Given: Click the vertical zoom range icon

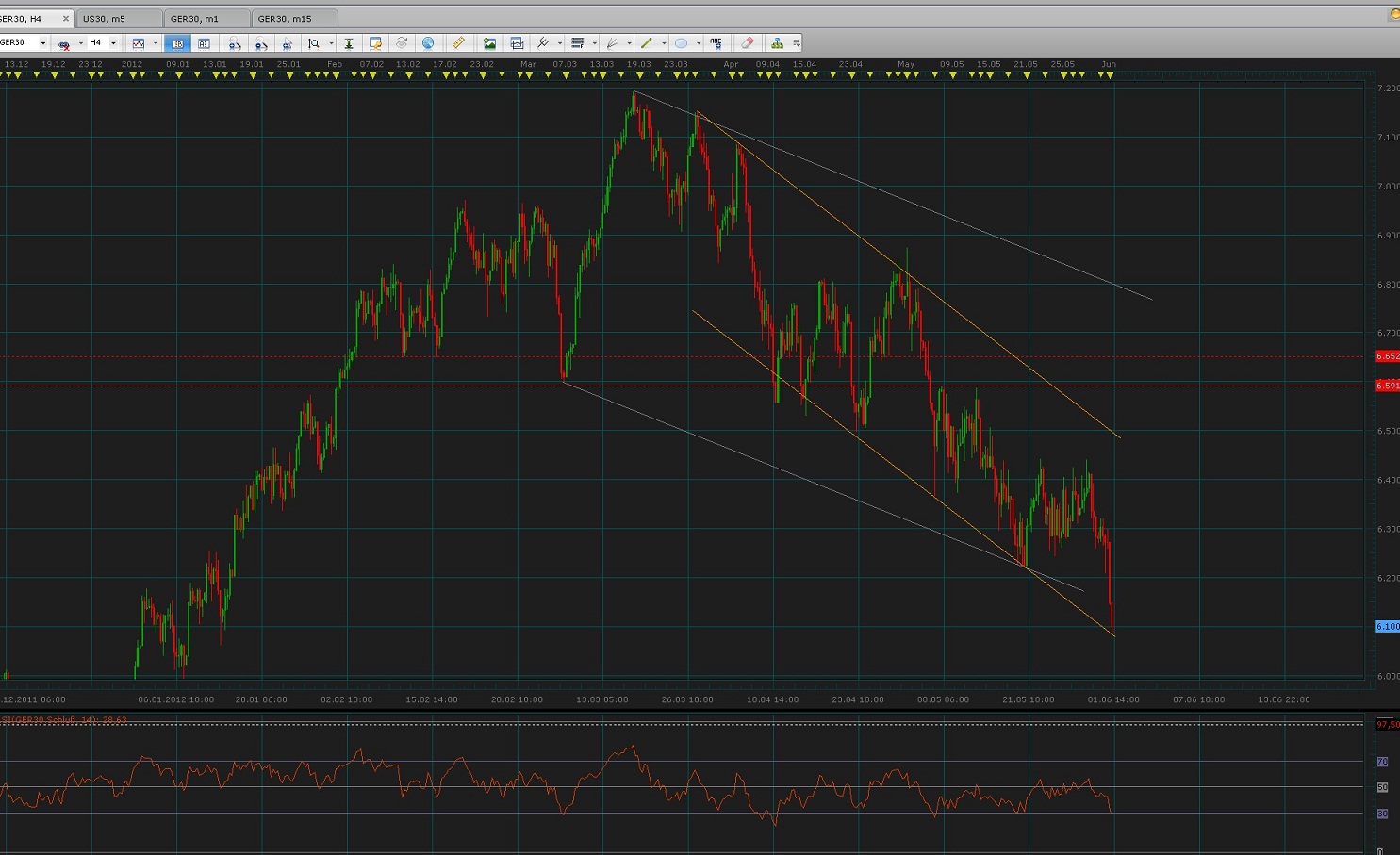Looking at the screenshot, I should pyautogui.click(x=314, y=43).
